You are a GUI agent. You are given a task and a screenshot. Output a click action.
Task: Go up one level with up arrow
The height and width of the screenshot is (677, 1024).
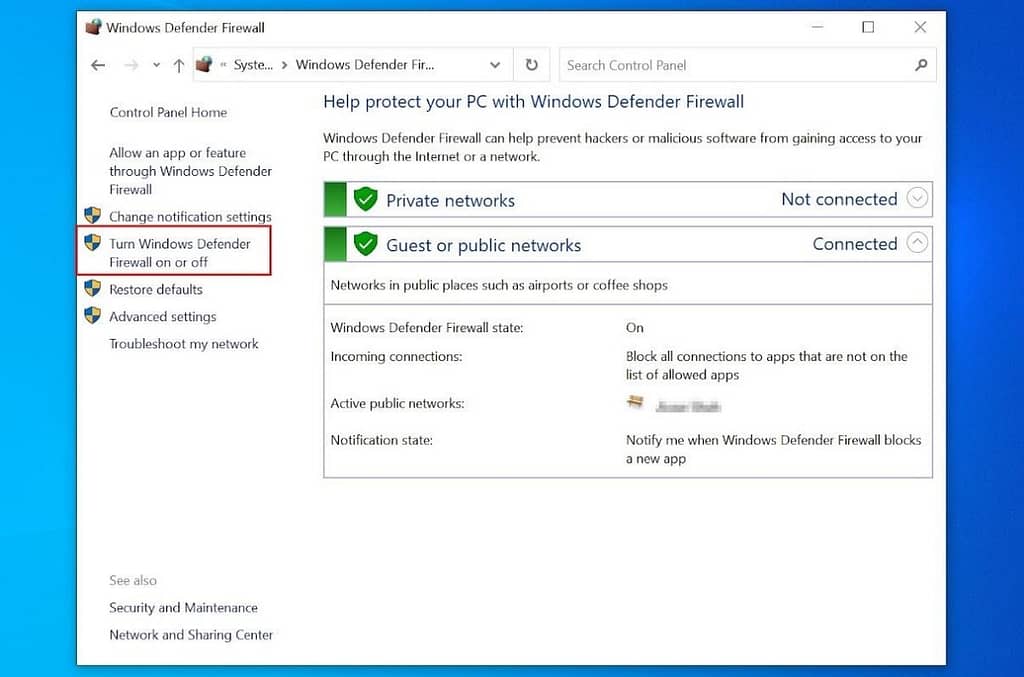[x=178, y=65]
